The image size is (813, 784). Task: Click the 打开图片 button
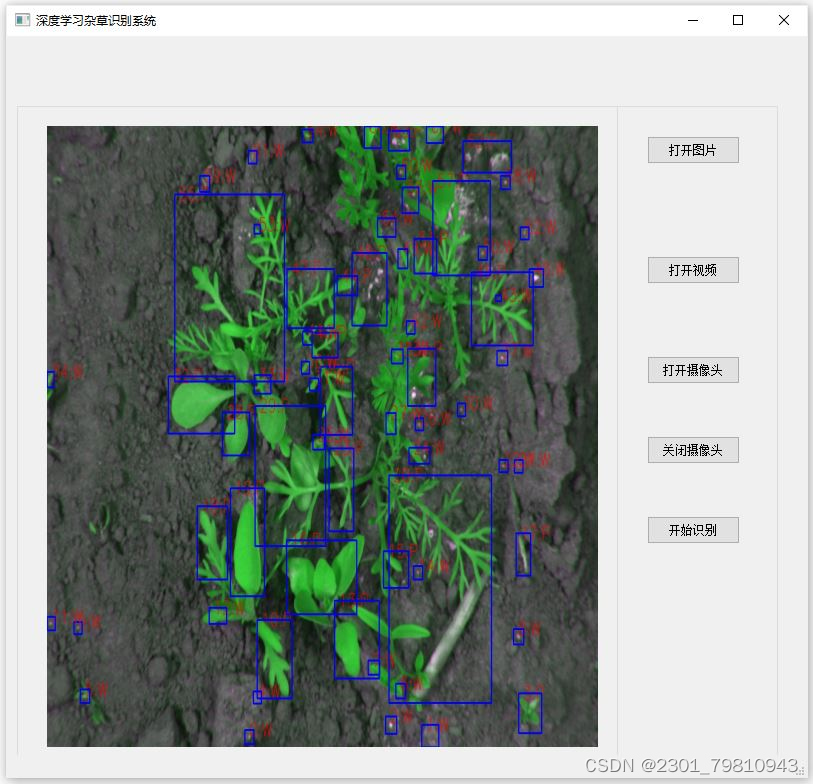click(x=693, y=150)
